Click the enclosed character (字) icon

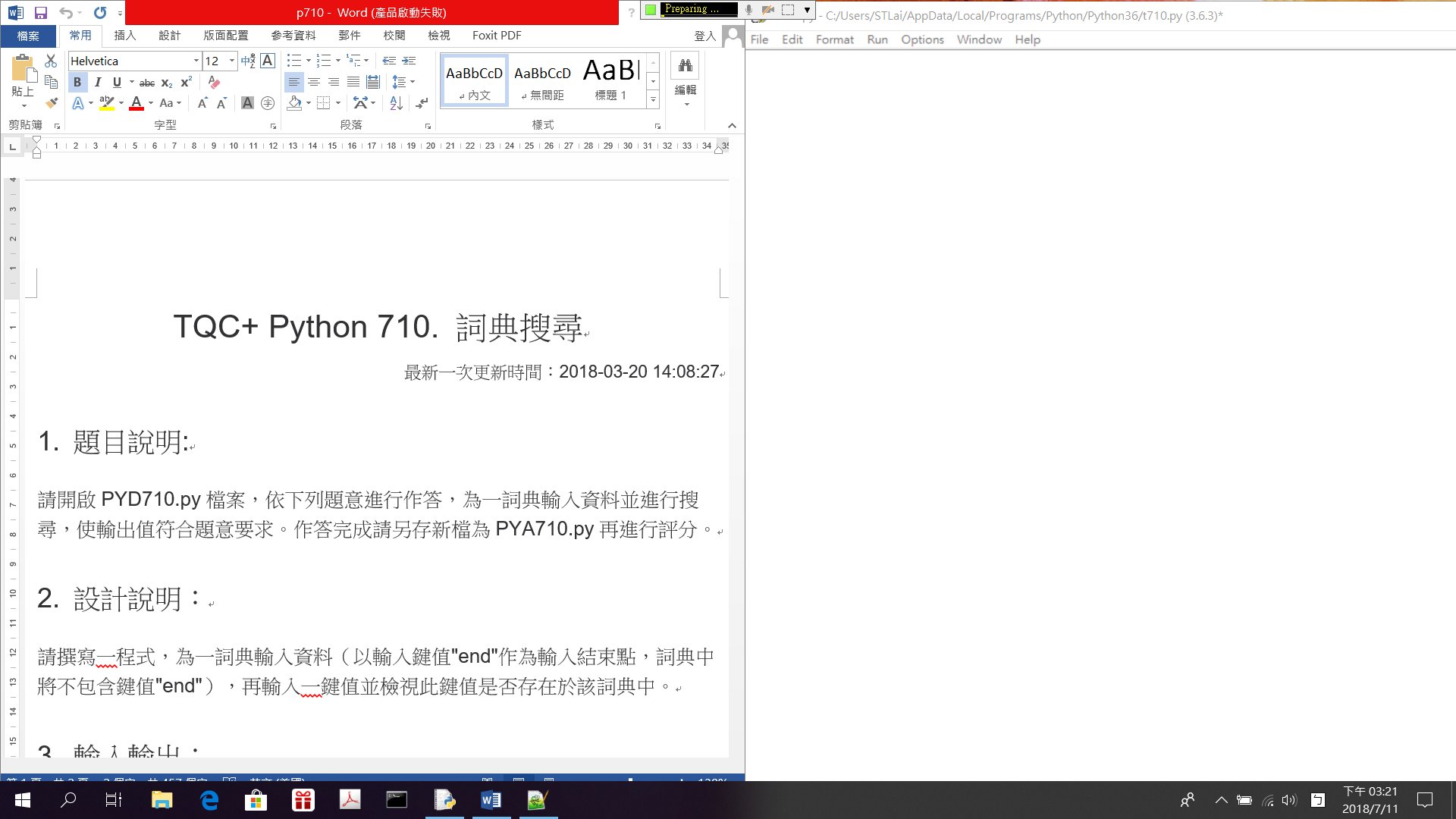click(268, 103)
